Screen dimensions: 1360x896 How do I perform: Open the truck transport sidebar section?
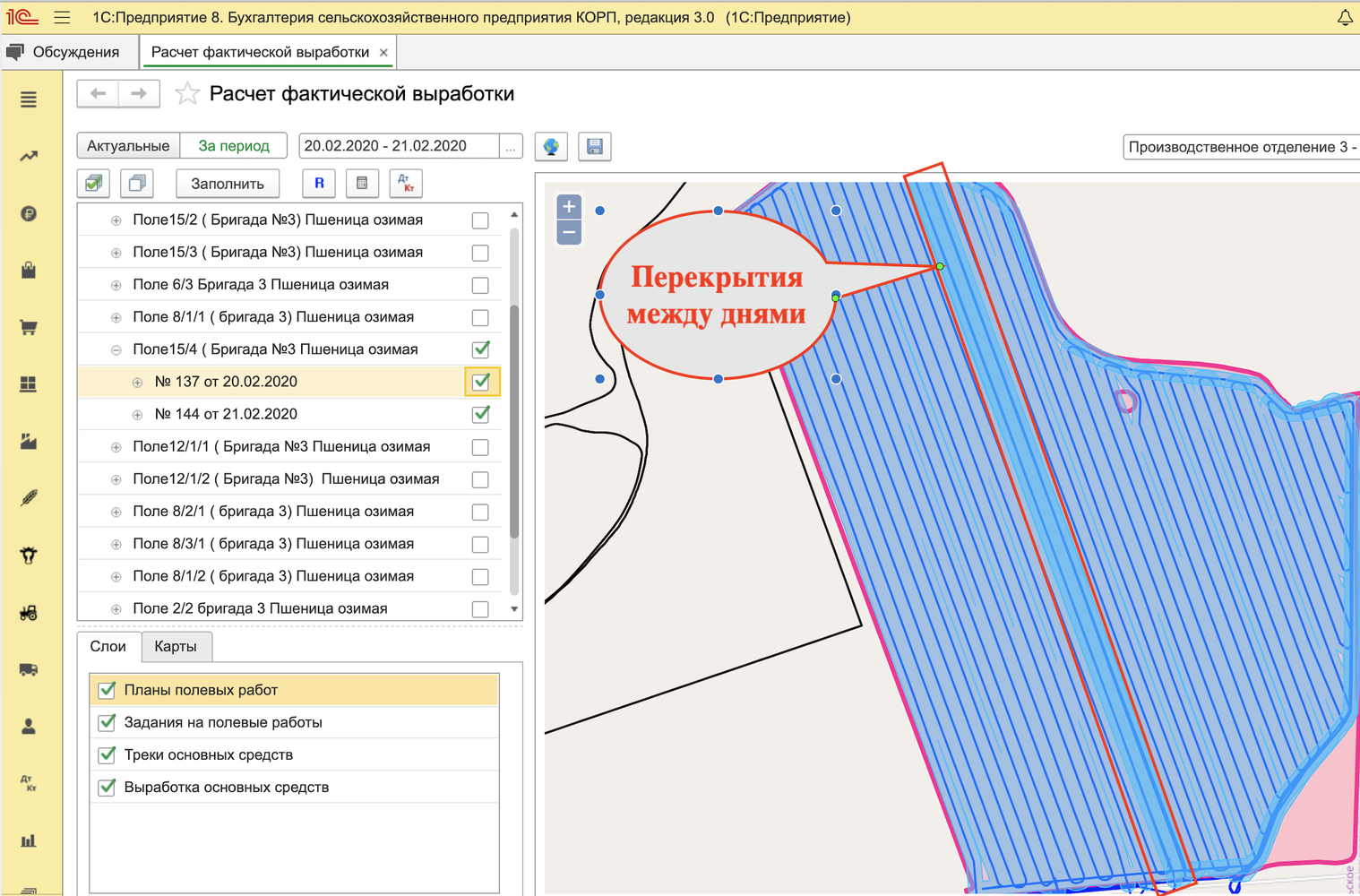[29, 669]
